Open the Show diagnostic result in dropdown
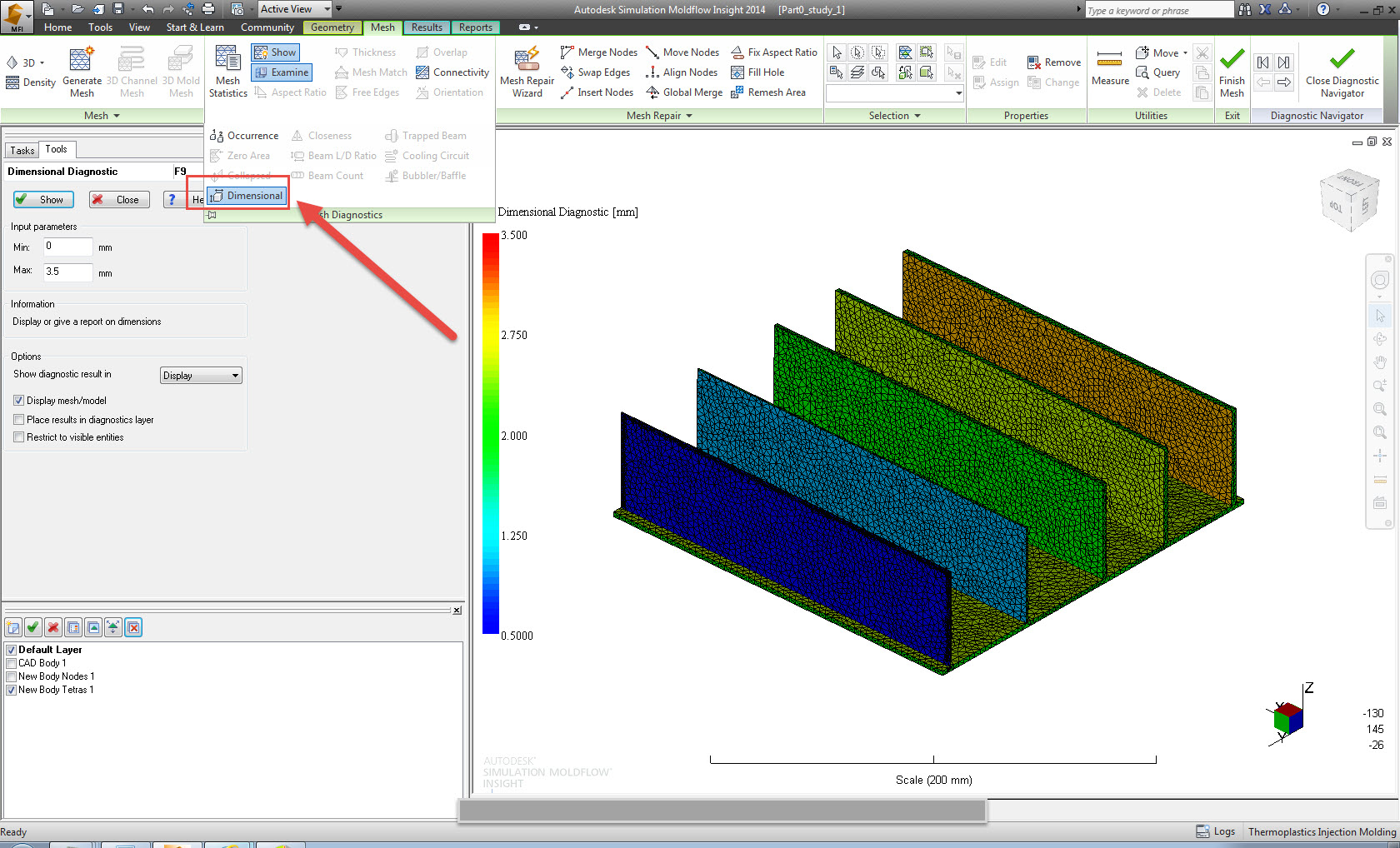1400x848 pixels. 200,376
